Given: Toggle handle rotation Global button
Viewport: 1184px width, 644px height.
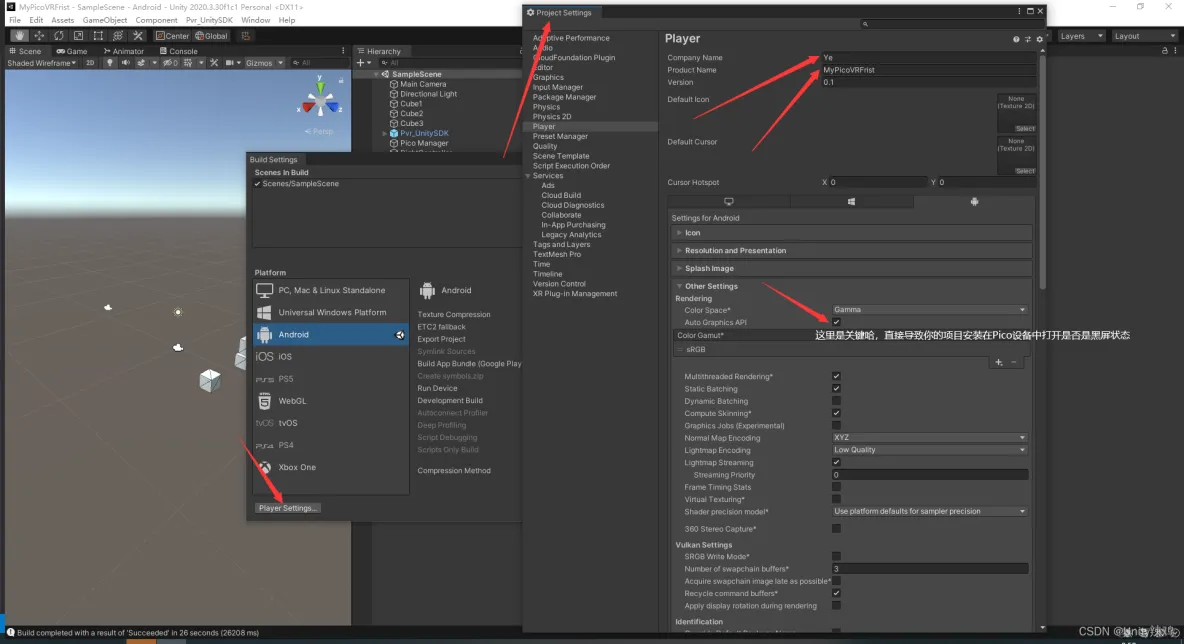Looking at the screenshot, I should pos(211,35).
